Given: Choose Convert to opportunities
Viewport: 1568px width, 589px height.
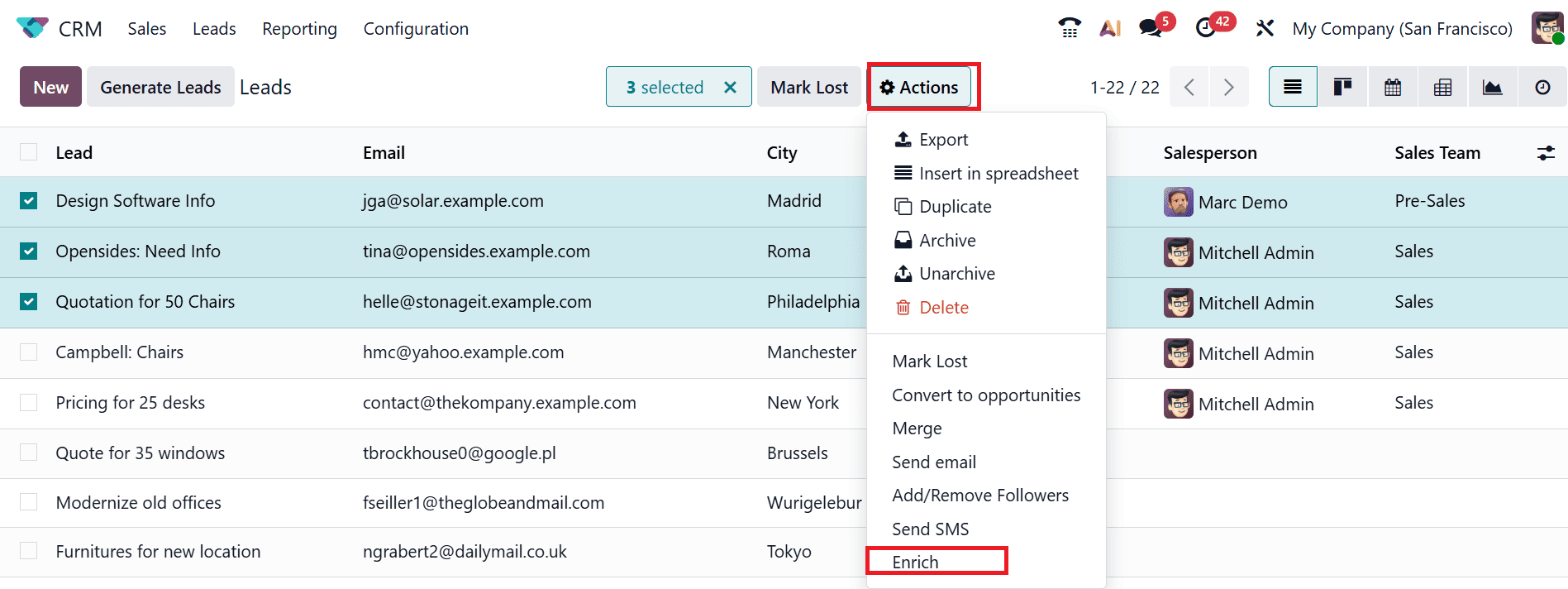Looking at the screenshot, I should [x=986, y=395].
